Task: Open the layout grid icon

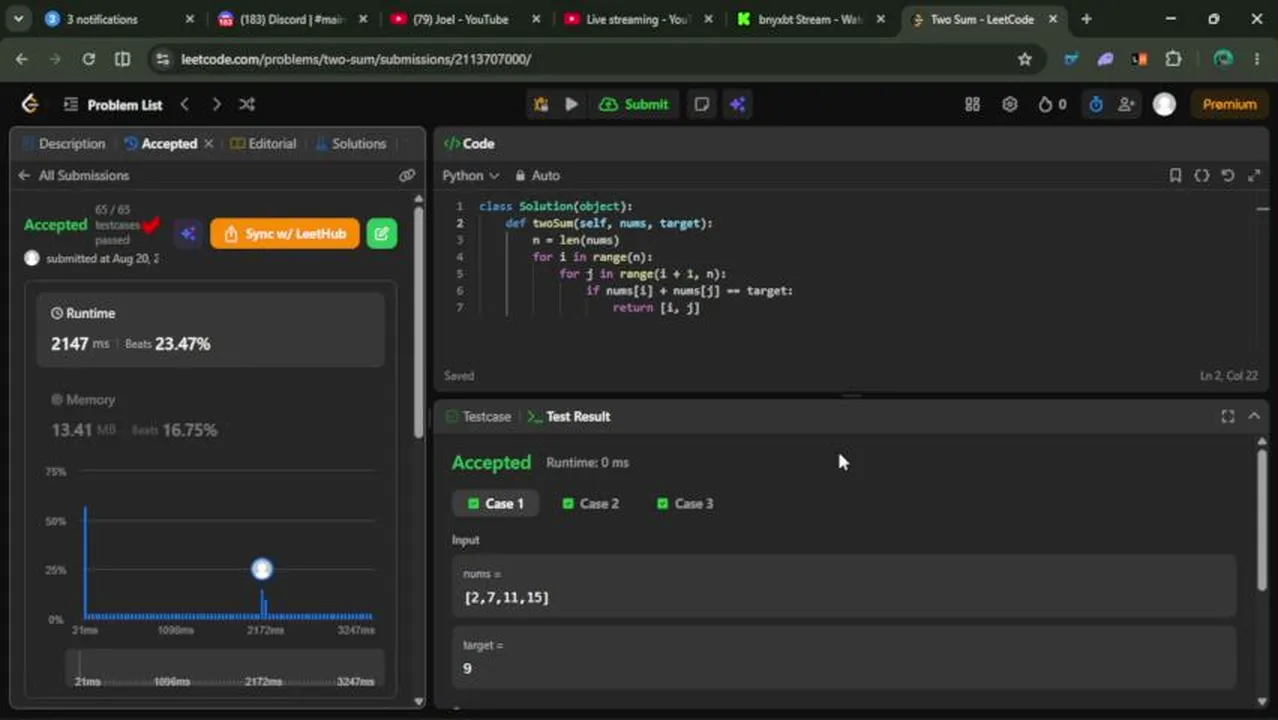Action: pyautogui.click(x=972, y=104)
